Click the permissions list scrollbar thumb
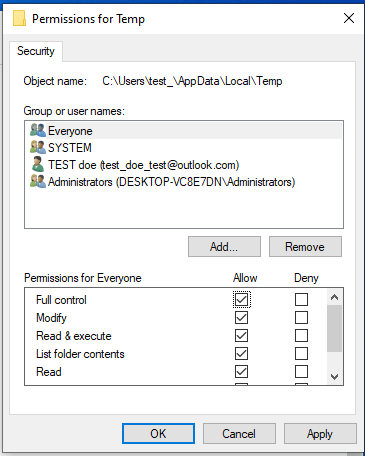Screen dimensions: 365x456 tap(334, 328)
